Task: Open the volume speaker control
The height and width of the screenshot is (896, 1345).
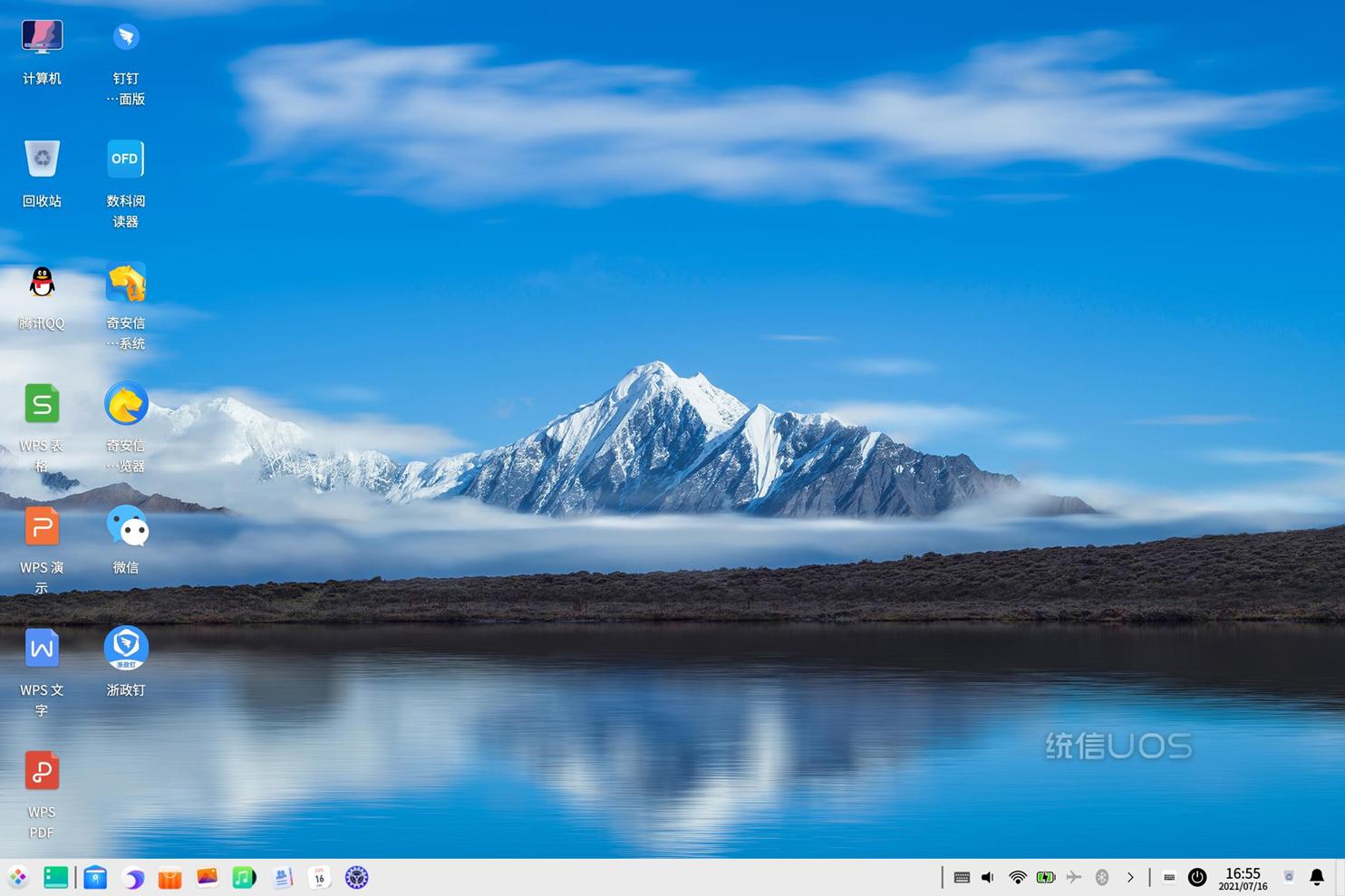Action: (x=988, y=877)
